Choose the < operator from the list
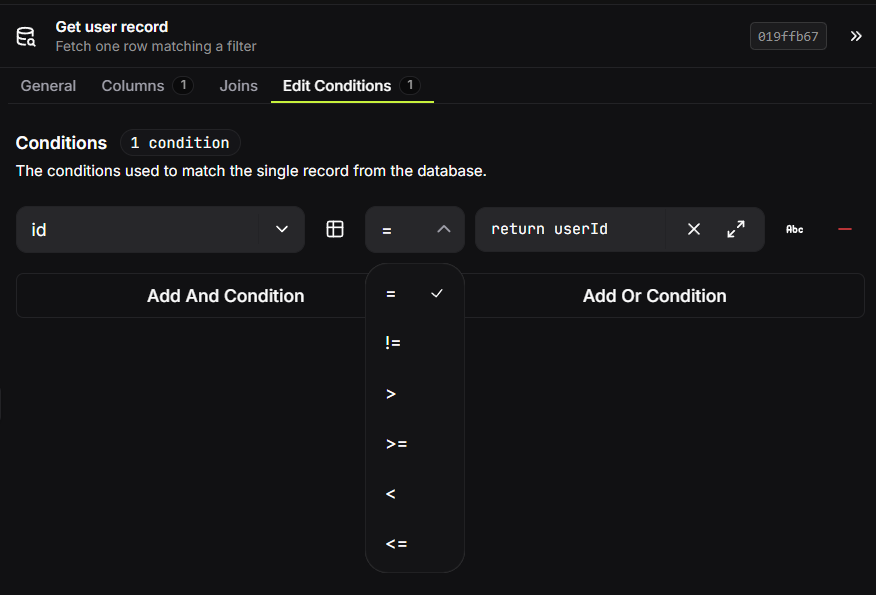Screen dimensions: 876x595 [x=415, y=494]
